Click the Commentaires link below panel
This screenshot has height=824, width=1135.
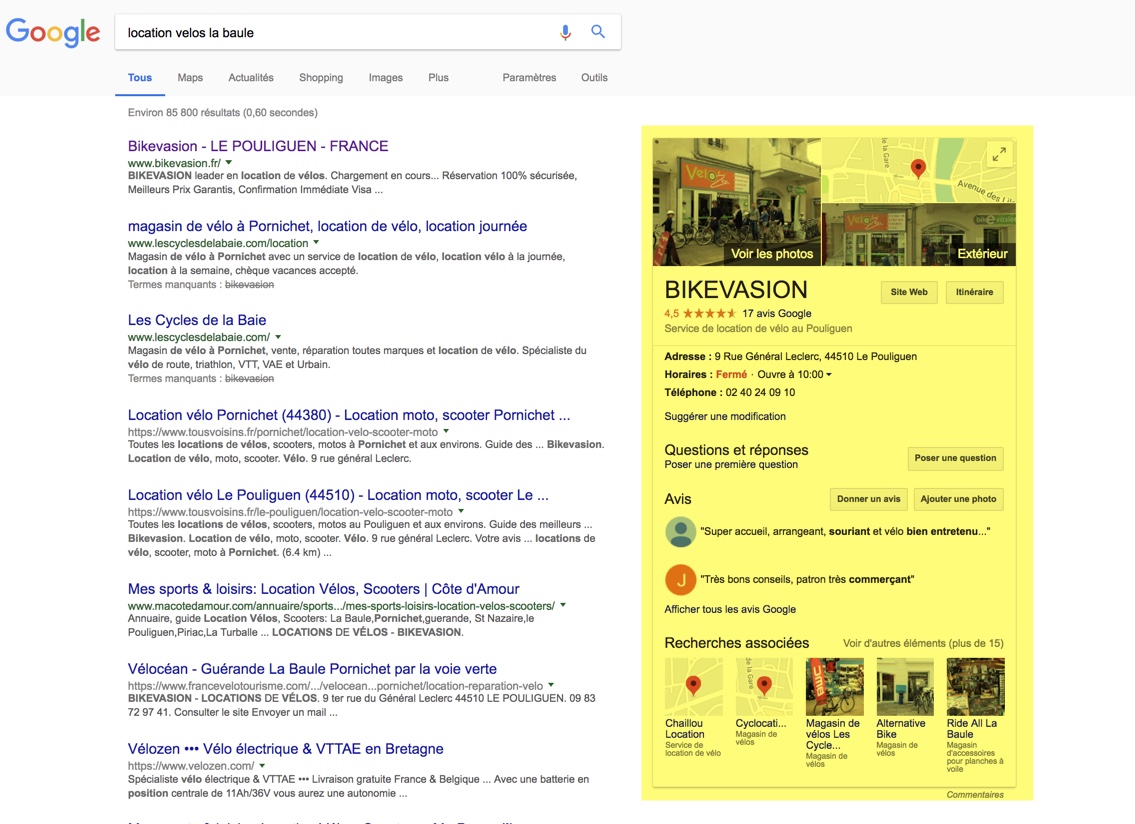coord(975,794)
